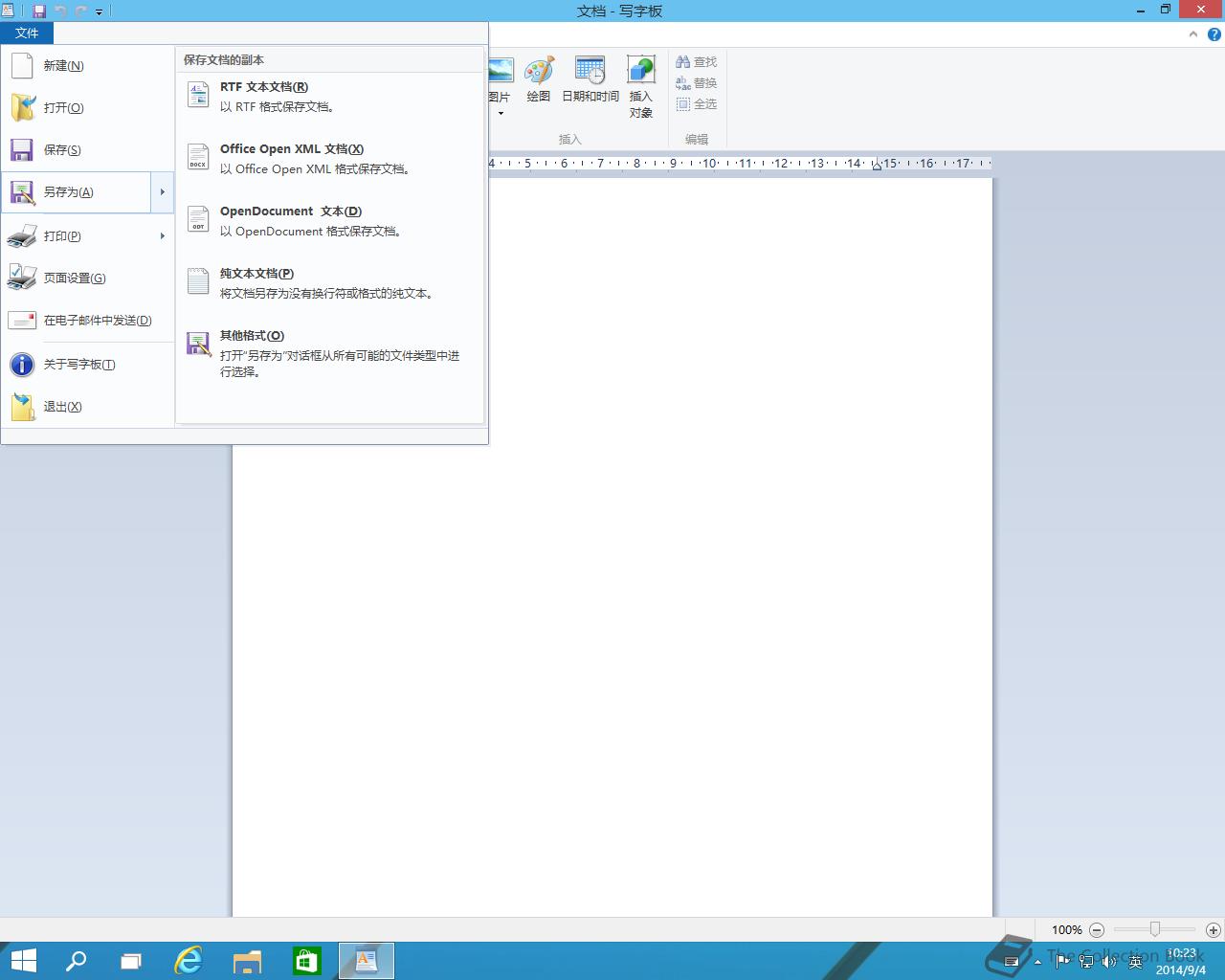Open File Explorer from the taskbar

tap(247, 961)
